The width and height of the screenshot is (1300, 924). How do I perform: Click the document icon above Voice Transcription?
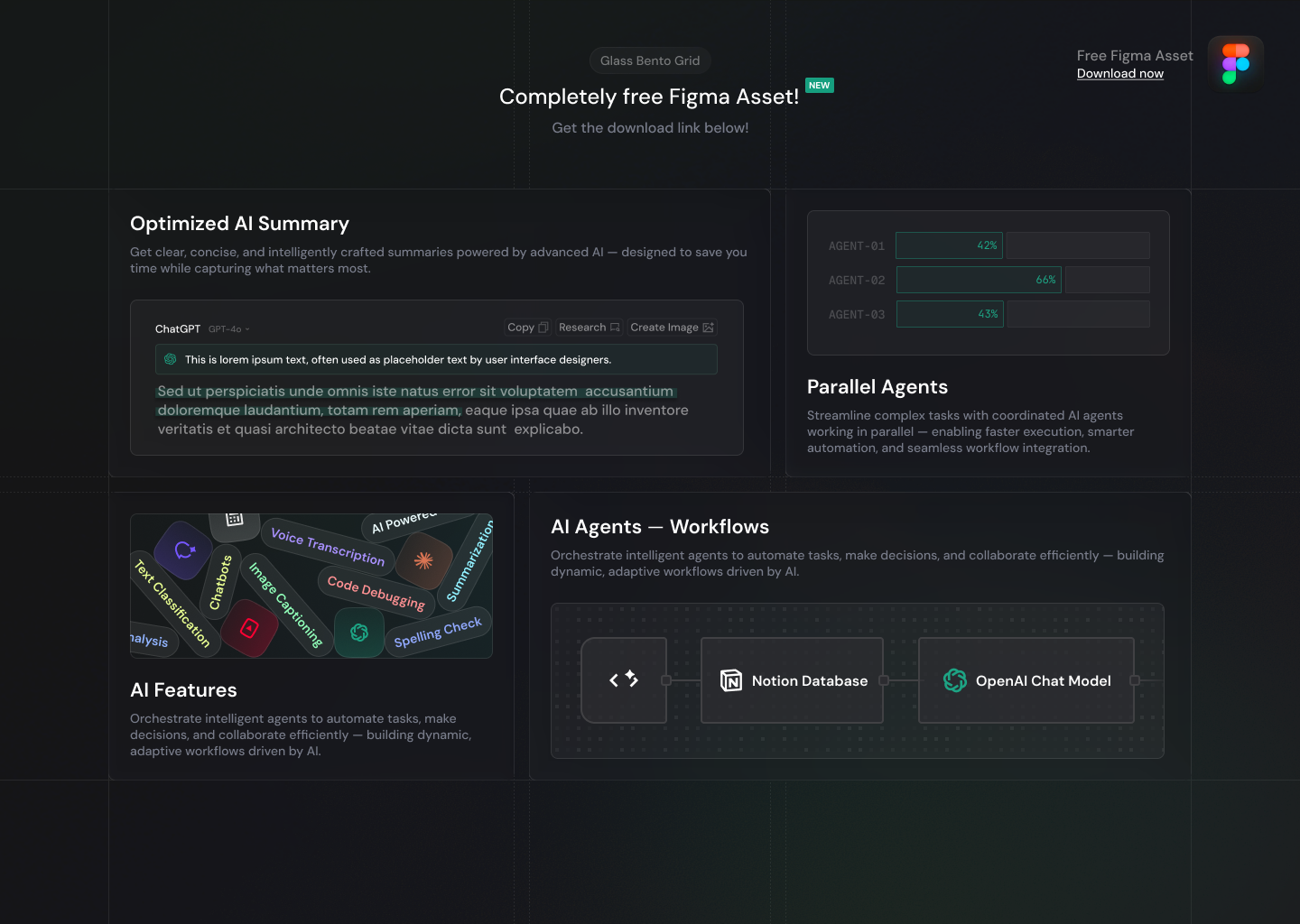click(x=234, y=520)
